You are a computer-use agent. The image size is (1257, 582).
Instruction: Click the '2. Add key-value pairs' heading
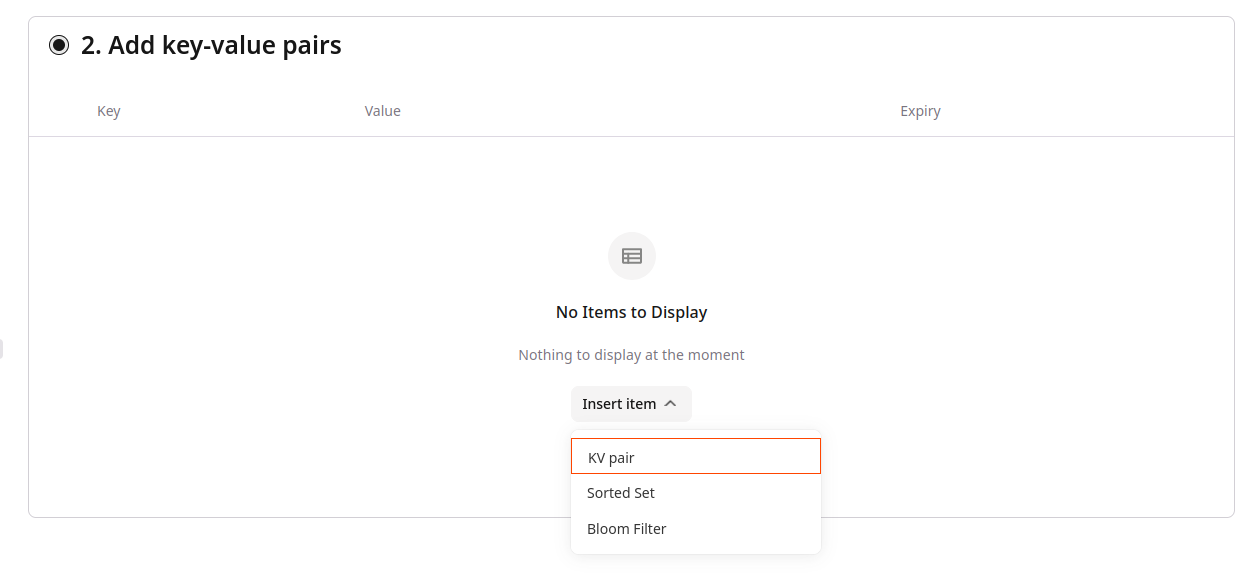point(211,45)
